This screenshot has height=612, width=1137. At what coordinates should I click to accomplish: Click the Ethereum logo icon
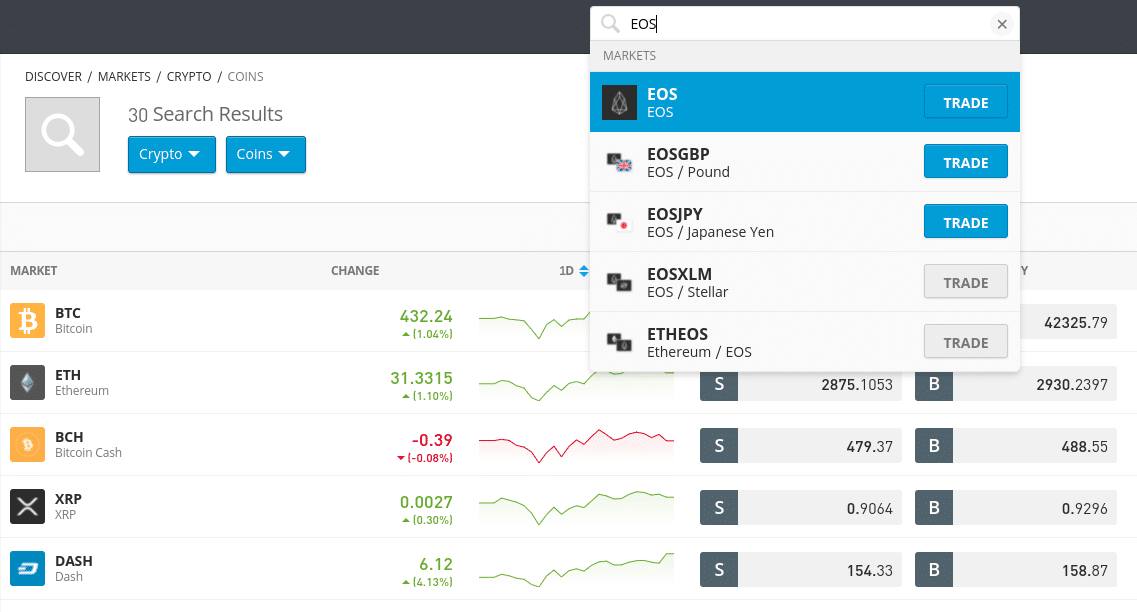point(28,382)
